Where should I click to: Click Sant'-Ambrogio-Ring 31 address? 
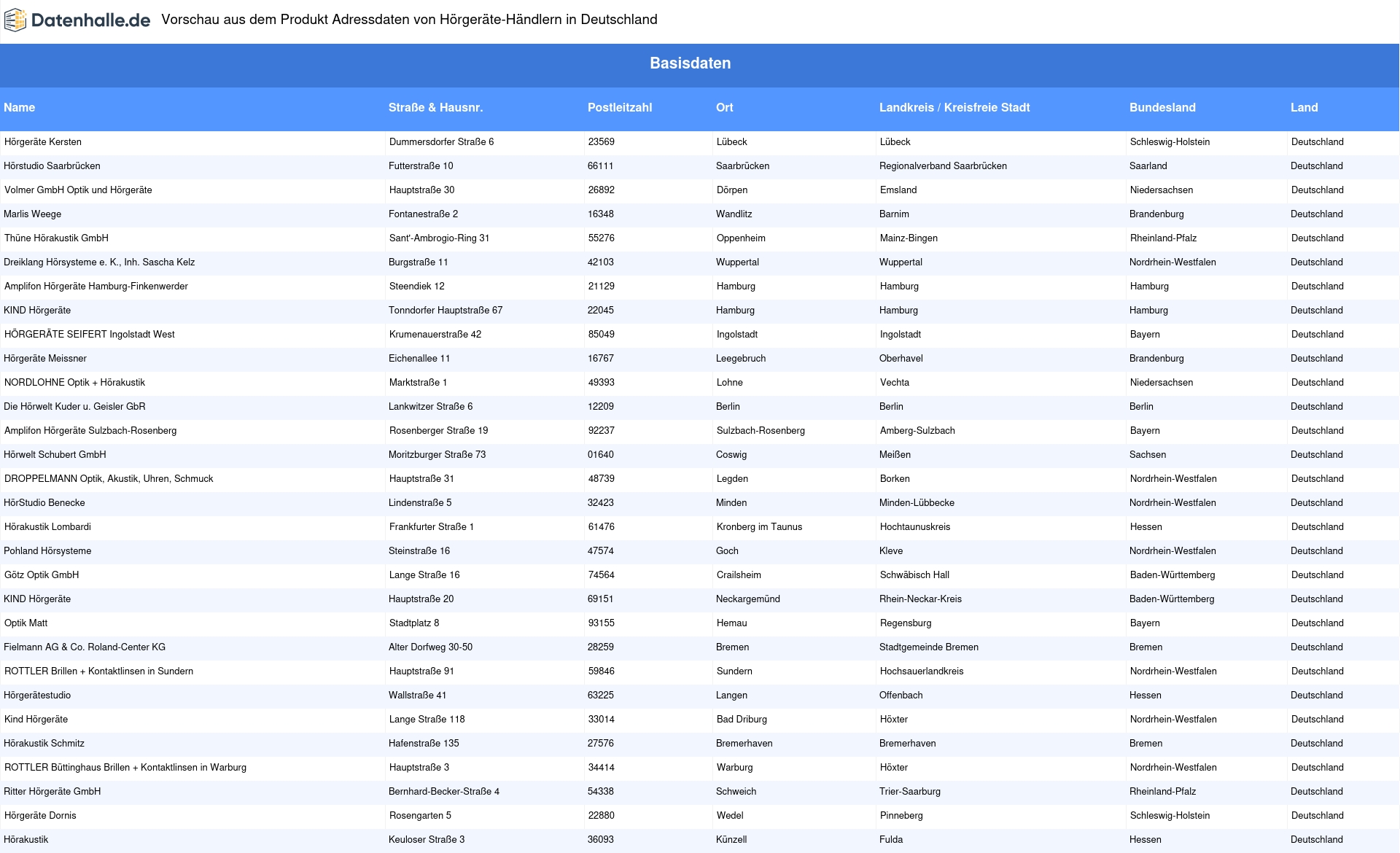click(440, 238)
